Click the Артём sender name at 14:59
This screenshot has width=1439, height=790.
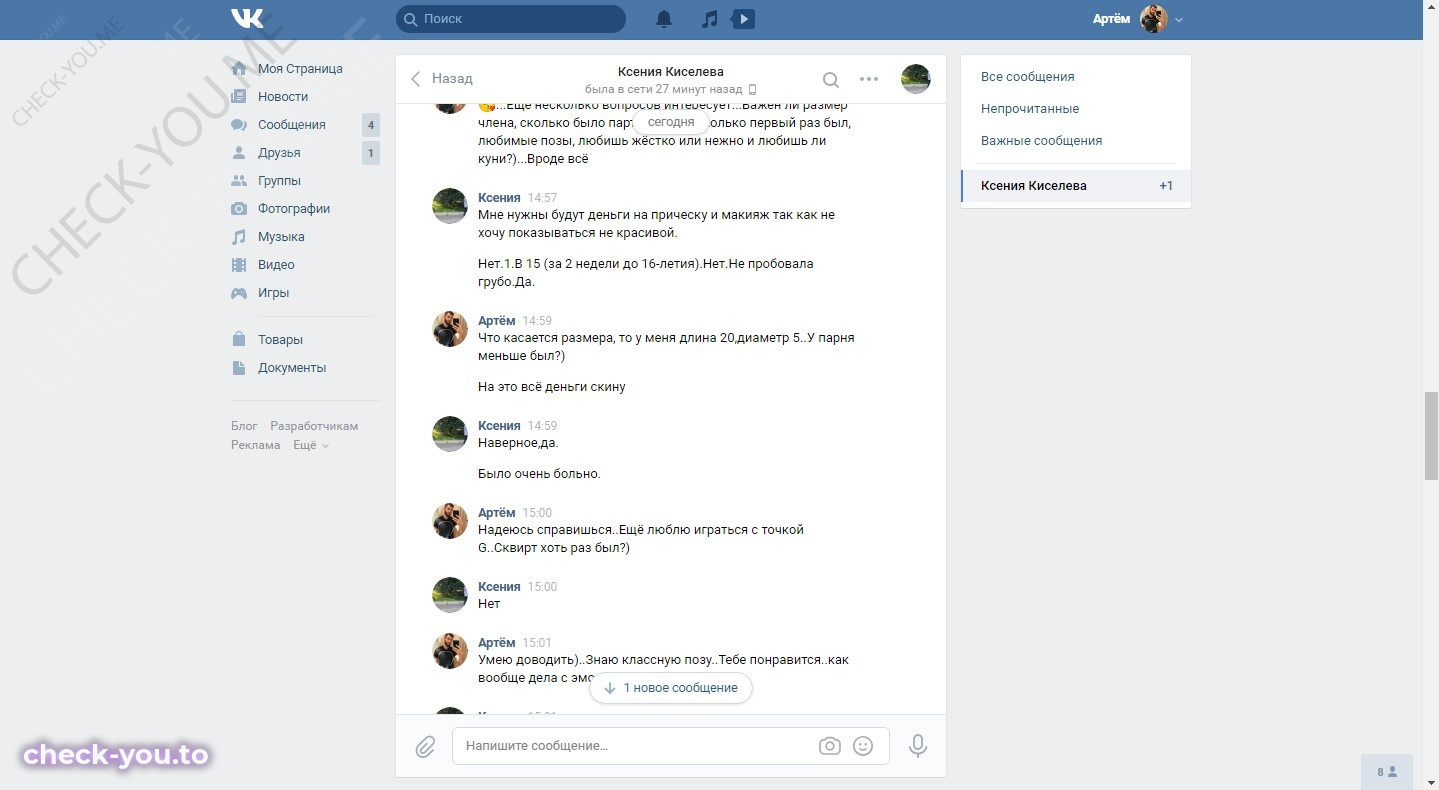pos(497,321)
